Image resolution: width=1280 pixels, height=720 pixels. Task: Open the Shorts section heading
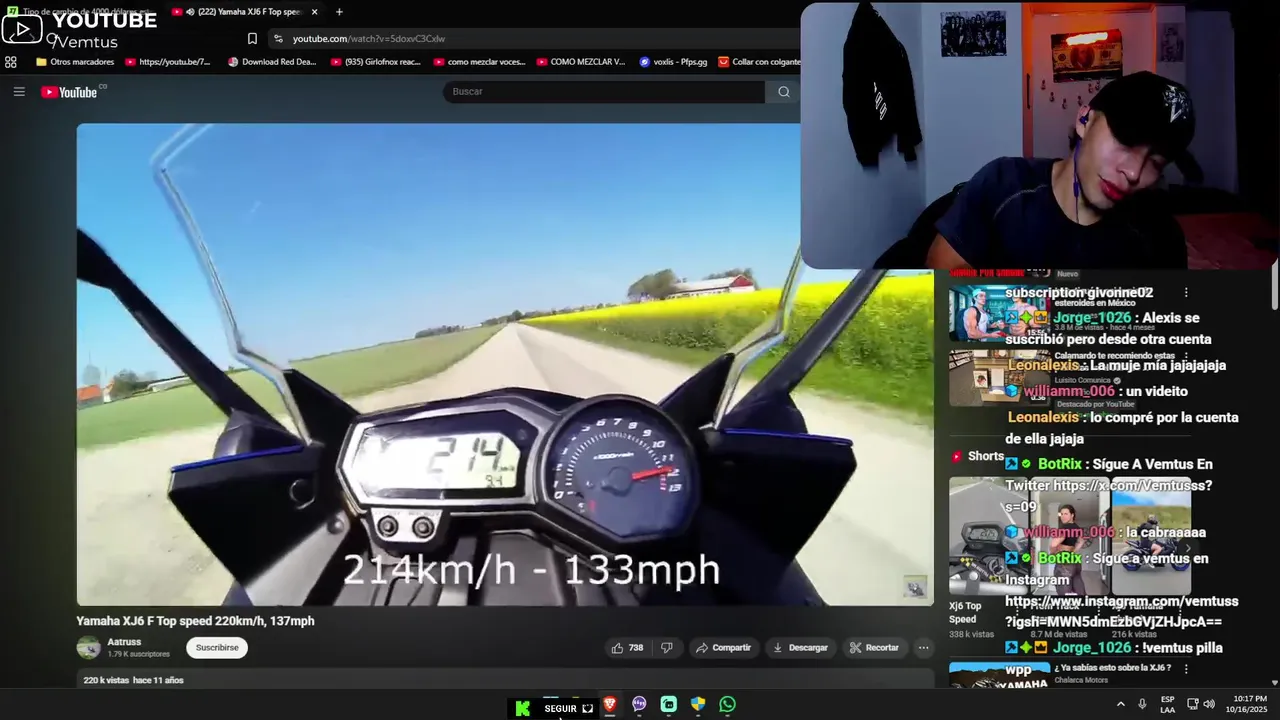coord(977,456)
